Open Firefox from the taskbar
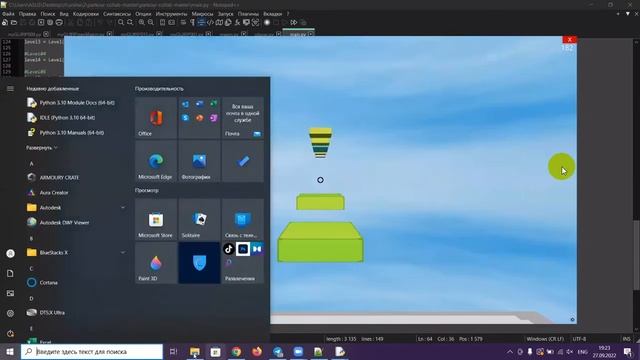This screenshot has width=640, height=360. pyautogui.click(x=257, y=351)
